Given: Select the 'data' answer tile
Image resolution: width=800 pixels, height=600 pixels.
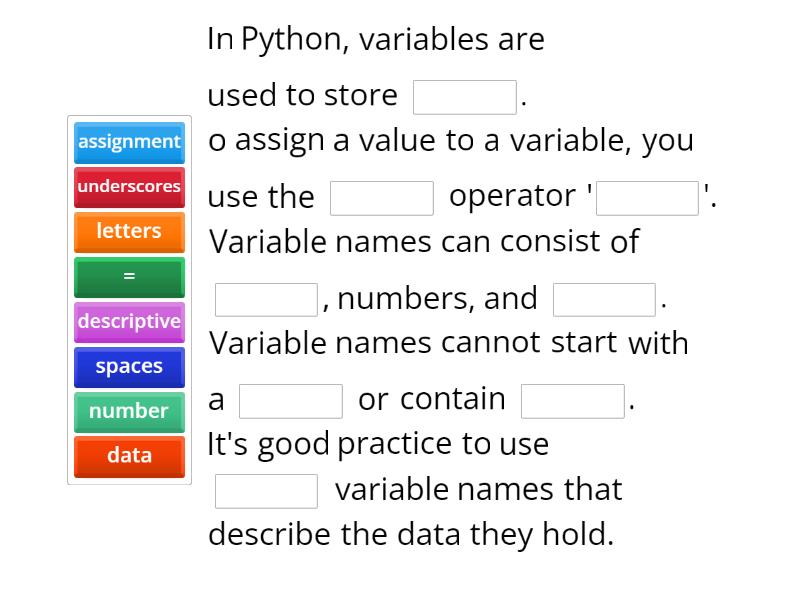Looking at the screenshot, I should point(129,456).
